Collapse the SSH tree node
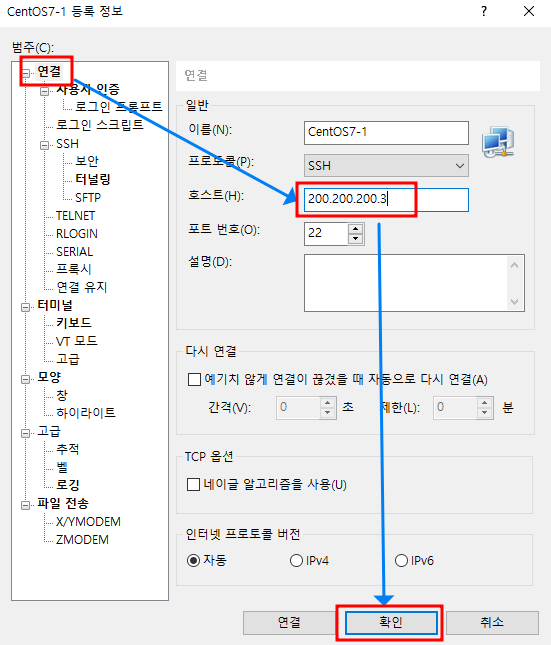Image resolution: width=551 pixels, height=645 pixels. point(44,146)
